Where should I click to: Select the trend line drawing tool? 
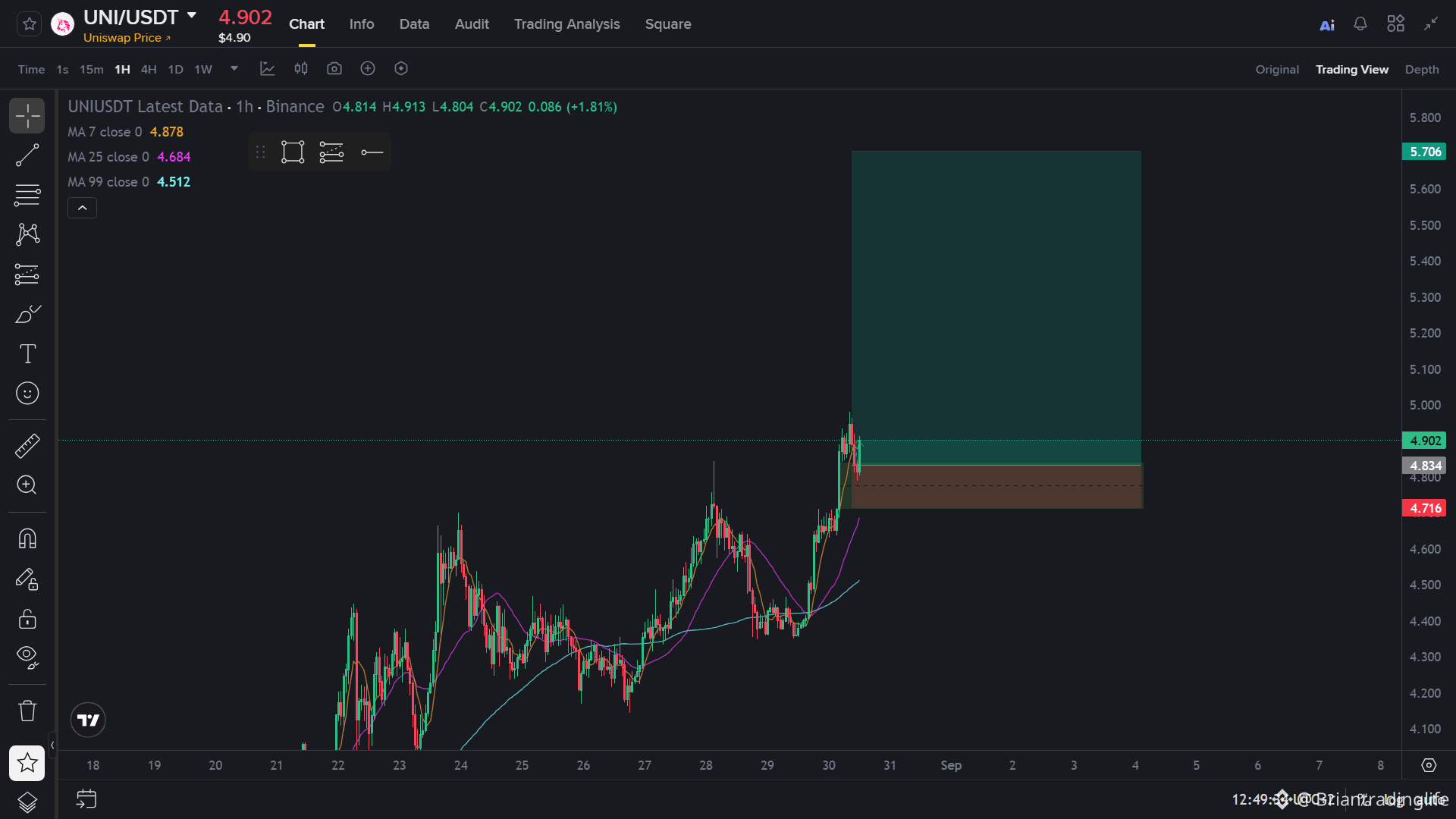click(27, 155)
